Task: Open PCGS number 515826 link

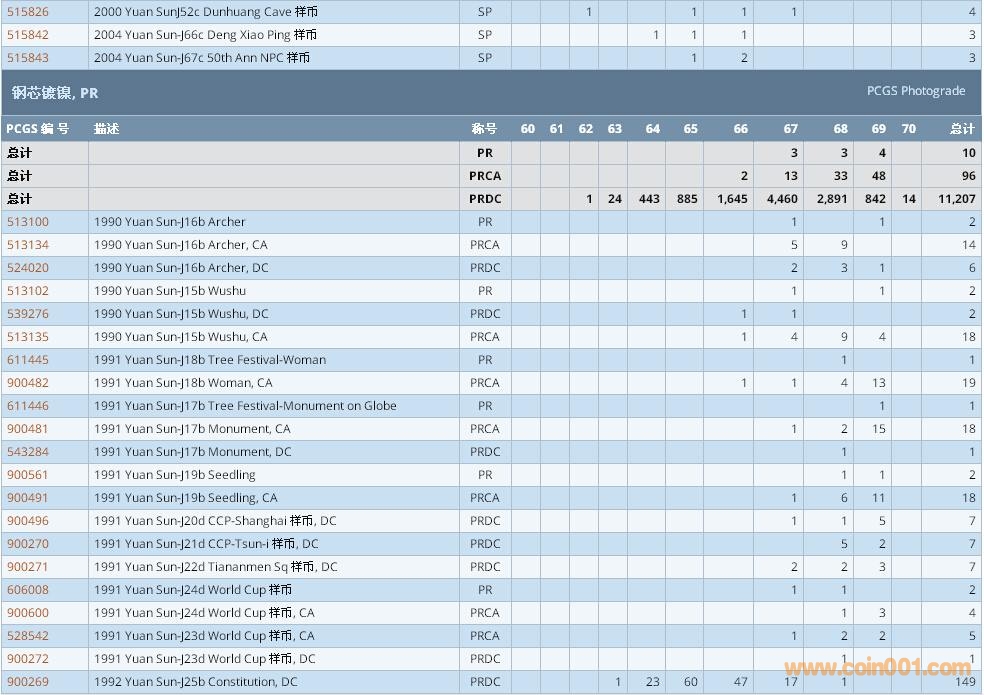Action: pos(27,12)
